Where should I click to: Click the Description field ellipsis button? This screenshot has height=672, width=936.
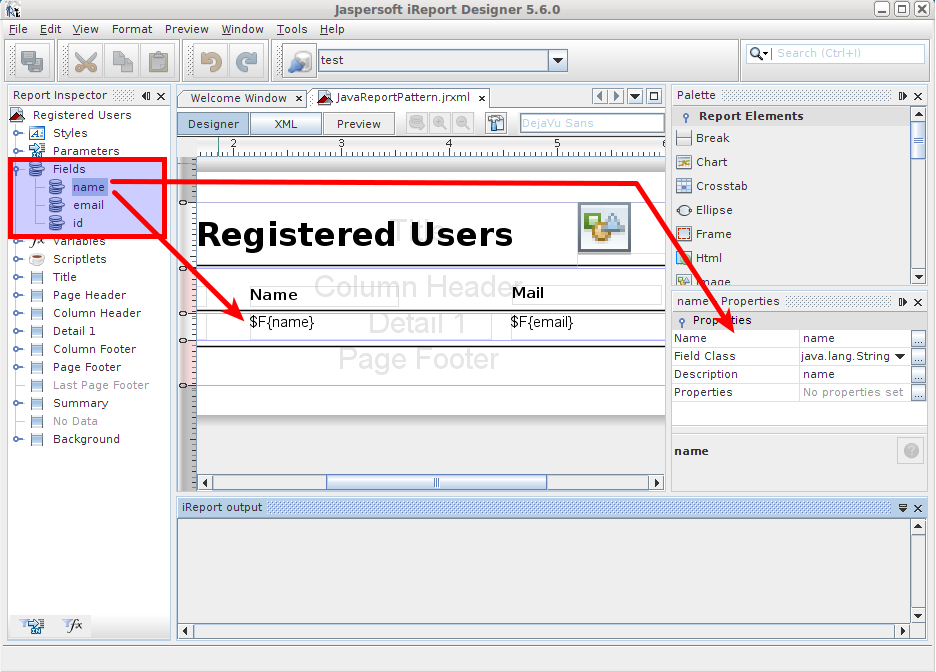[918, 374]
